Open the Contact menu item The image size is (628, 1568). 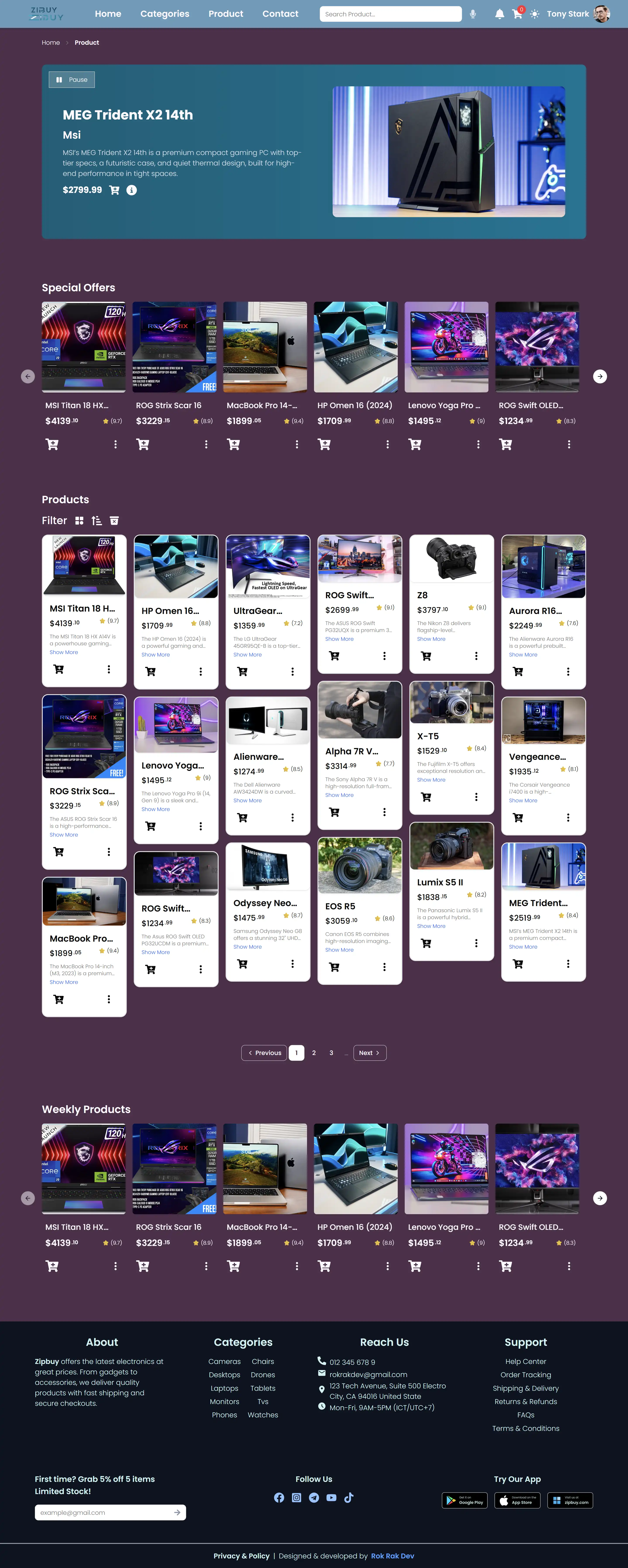point(281,14)
